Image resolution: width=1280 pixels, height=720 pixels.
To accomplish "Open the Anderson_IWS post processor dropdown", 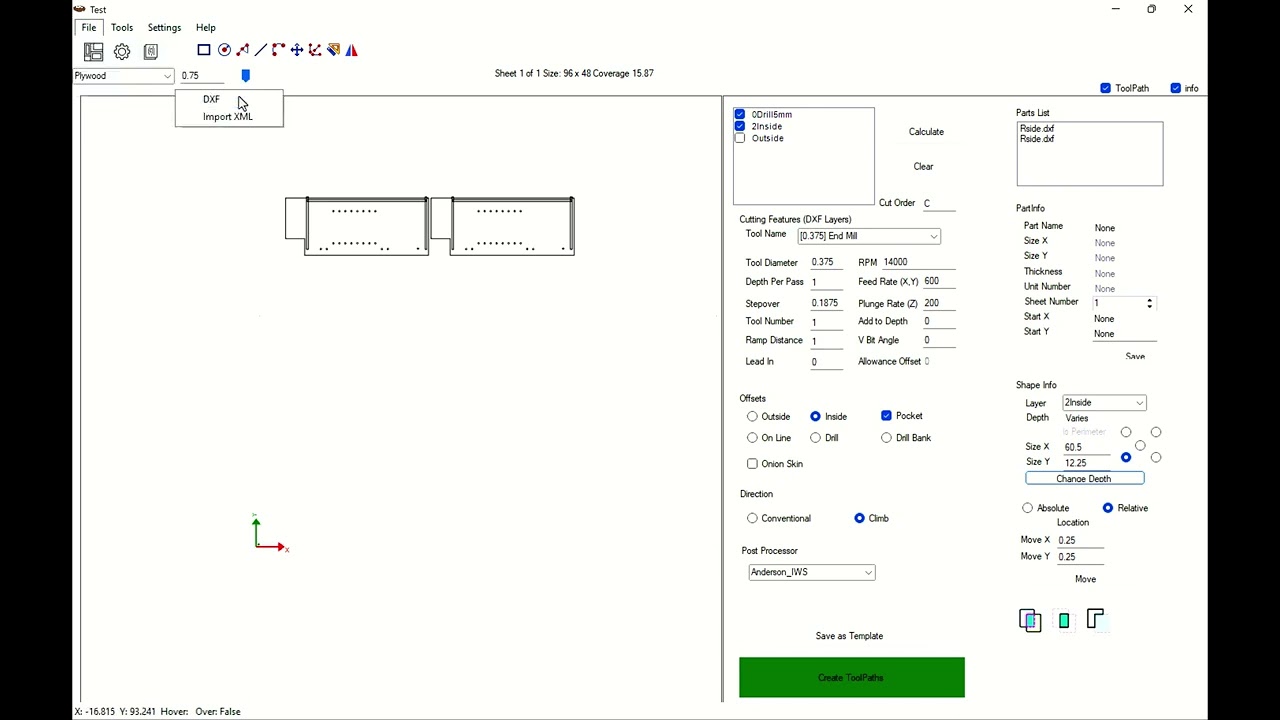I will 812,572.
